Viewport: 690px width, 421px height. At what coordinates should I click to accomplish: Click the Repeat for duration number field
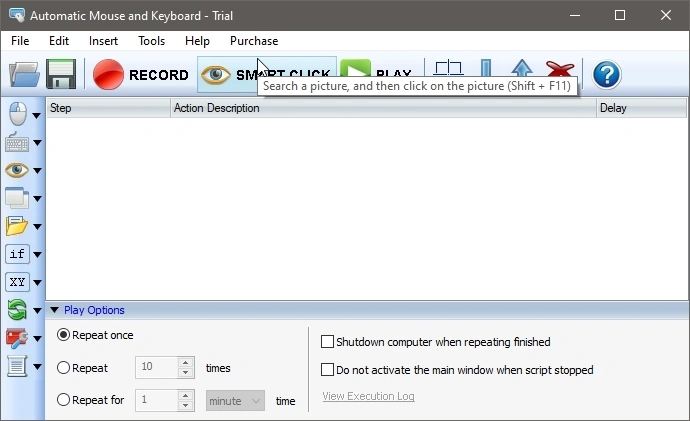157,400
